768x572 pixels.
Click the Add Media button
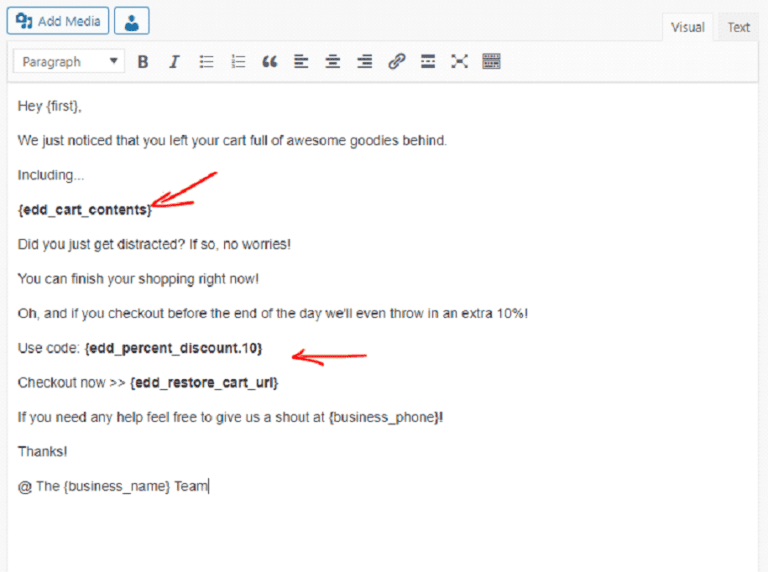[58, 21]
